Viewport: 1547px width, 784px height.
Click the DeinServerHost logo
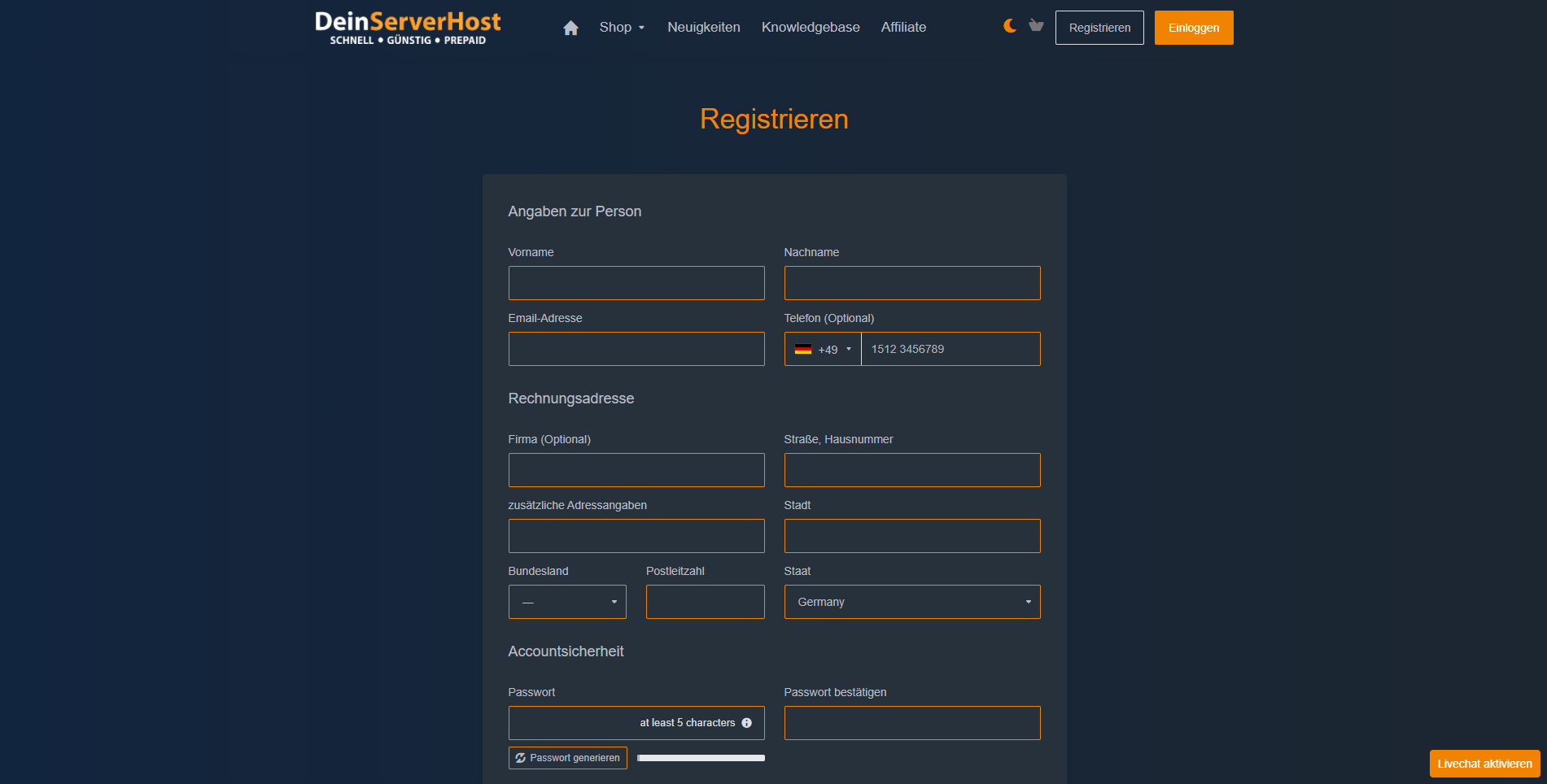tap(408, 28)
